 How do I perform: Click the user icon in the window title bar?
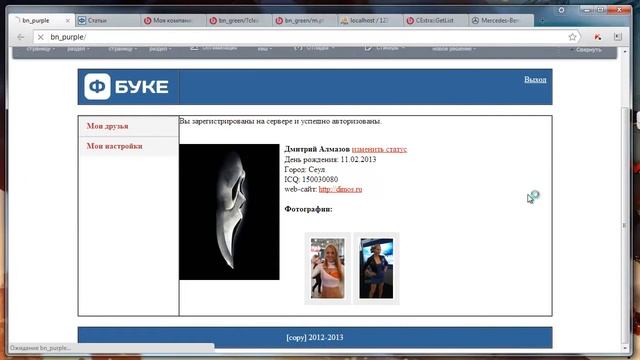tap(562, 10)
